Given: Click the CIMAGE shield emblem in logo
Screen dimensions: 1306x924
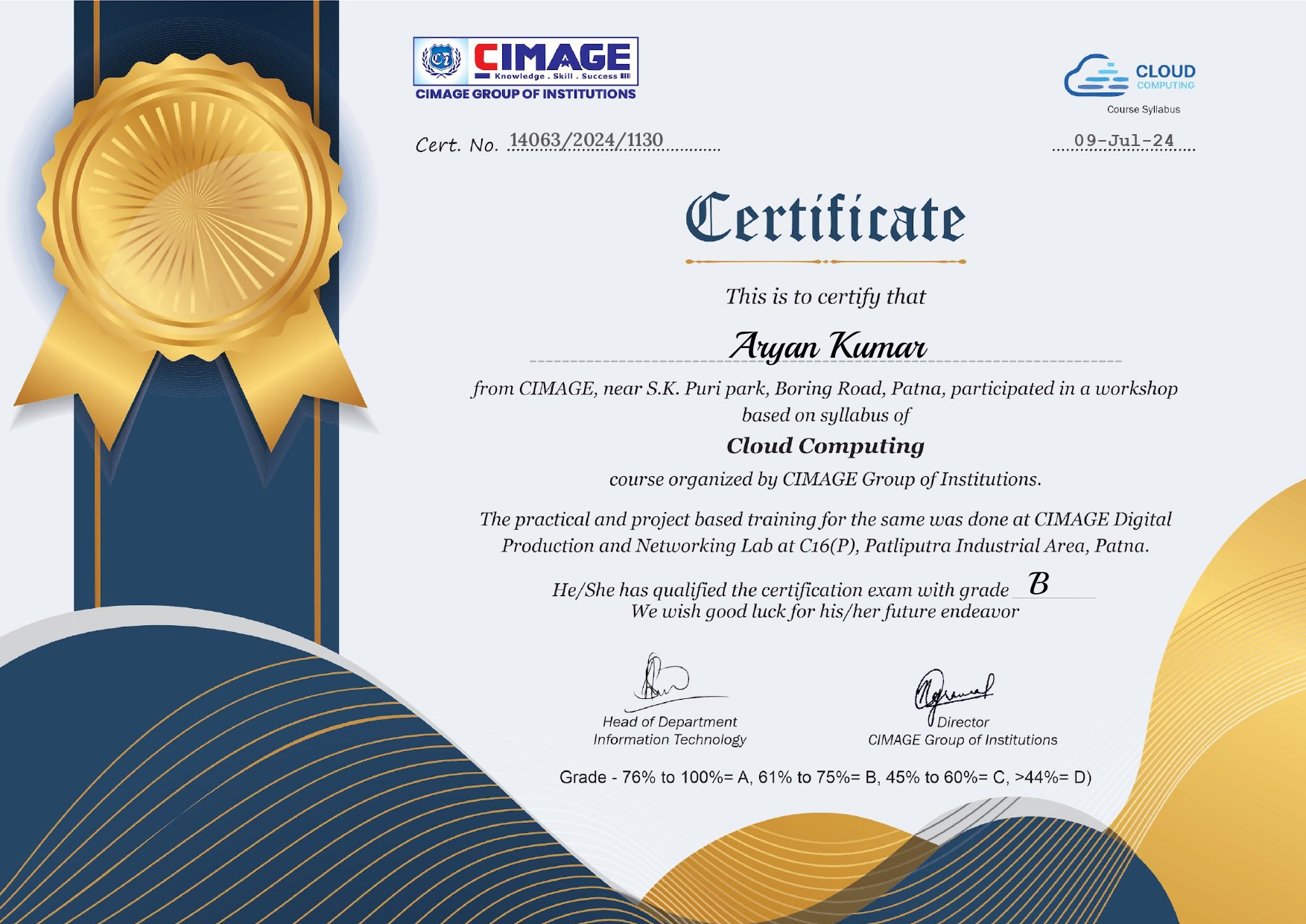Looking at the screenshot, I should 442,60.
